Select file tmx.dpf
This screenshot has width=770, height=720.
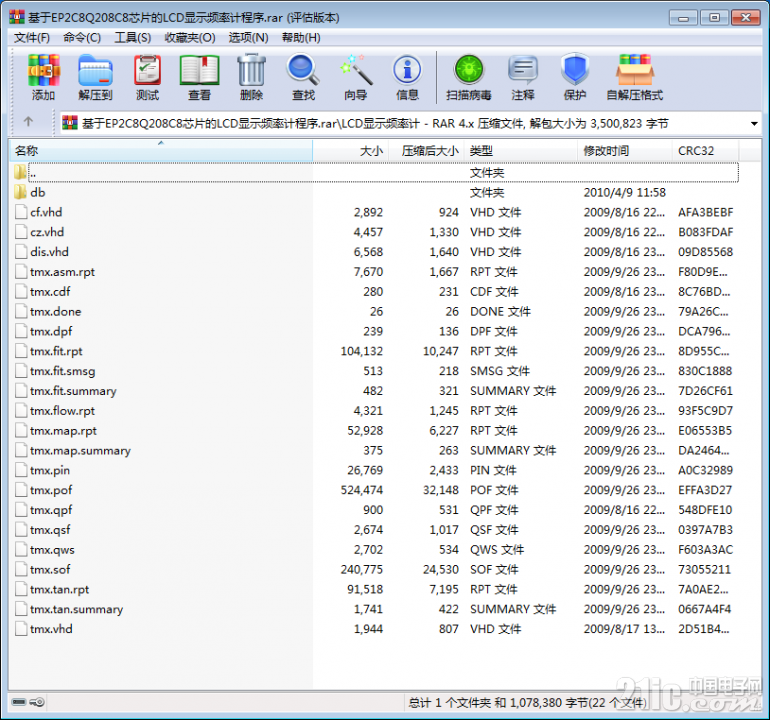(x=51, y=332)
